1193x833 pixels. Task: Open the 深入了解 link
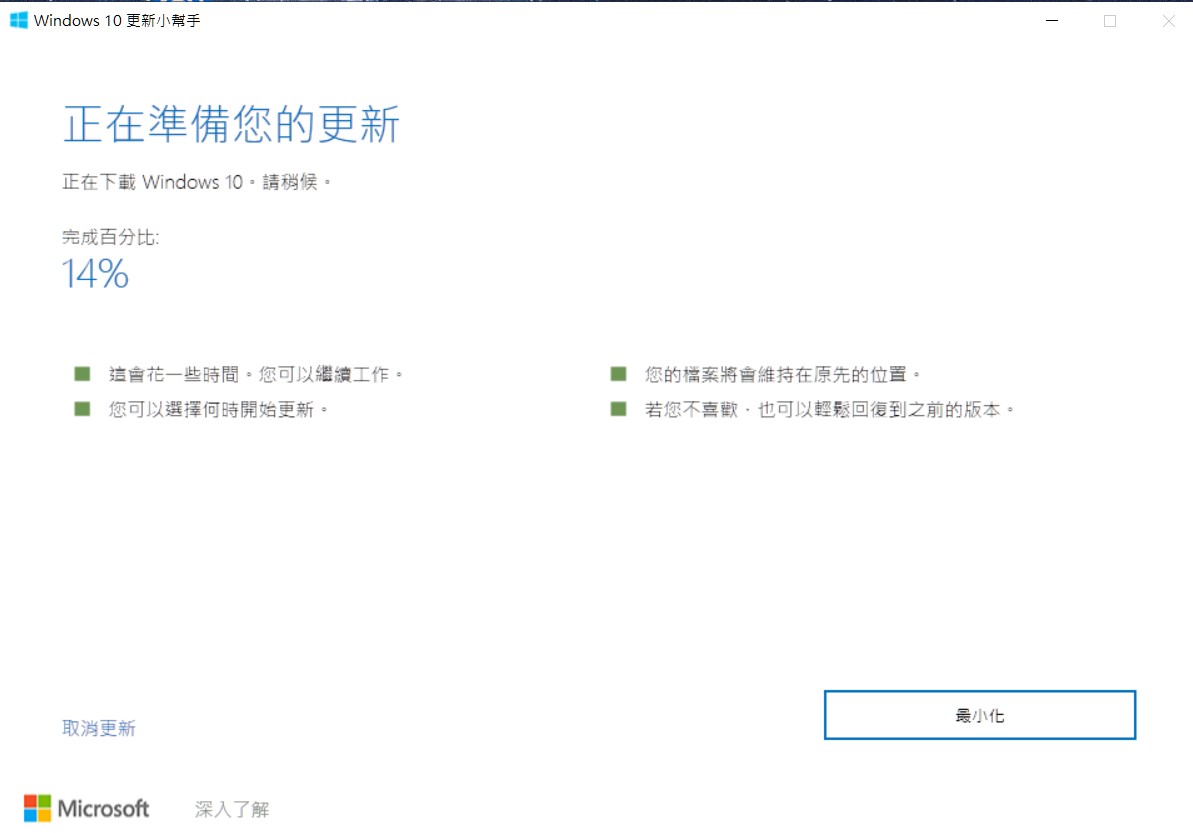(x=232, y=809)
